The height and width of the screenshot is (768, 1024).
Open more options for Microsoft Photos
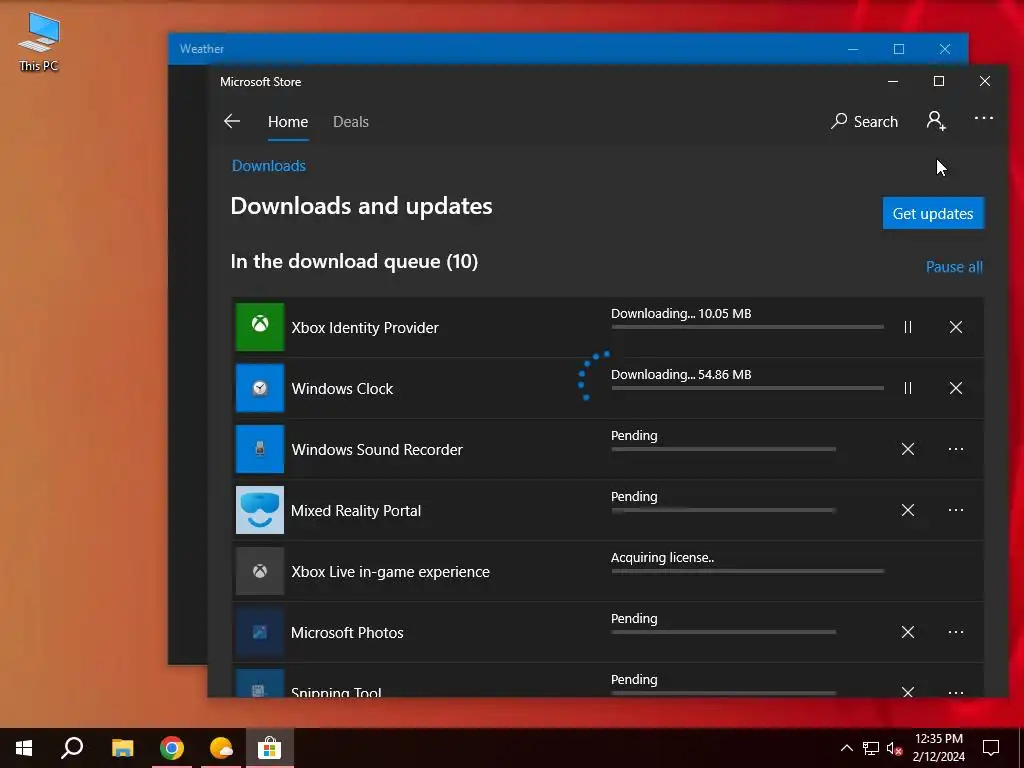coord(955,632)
